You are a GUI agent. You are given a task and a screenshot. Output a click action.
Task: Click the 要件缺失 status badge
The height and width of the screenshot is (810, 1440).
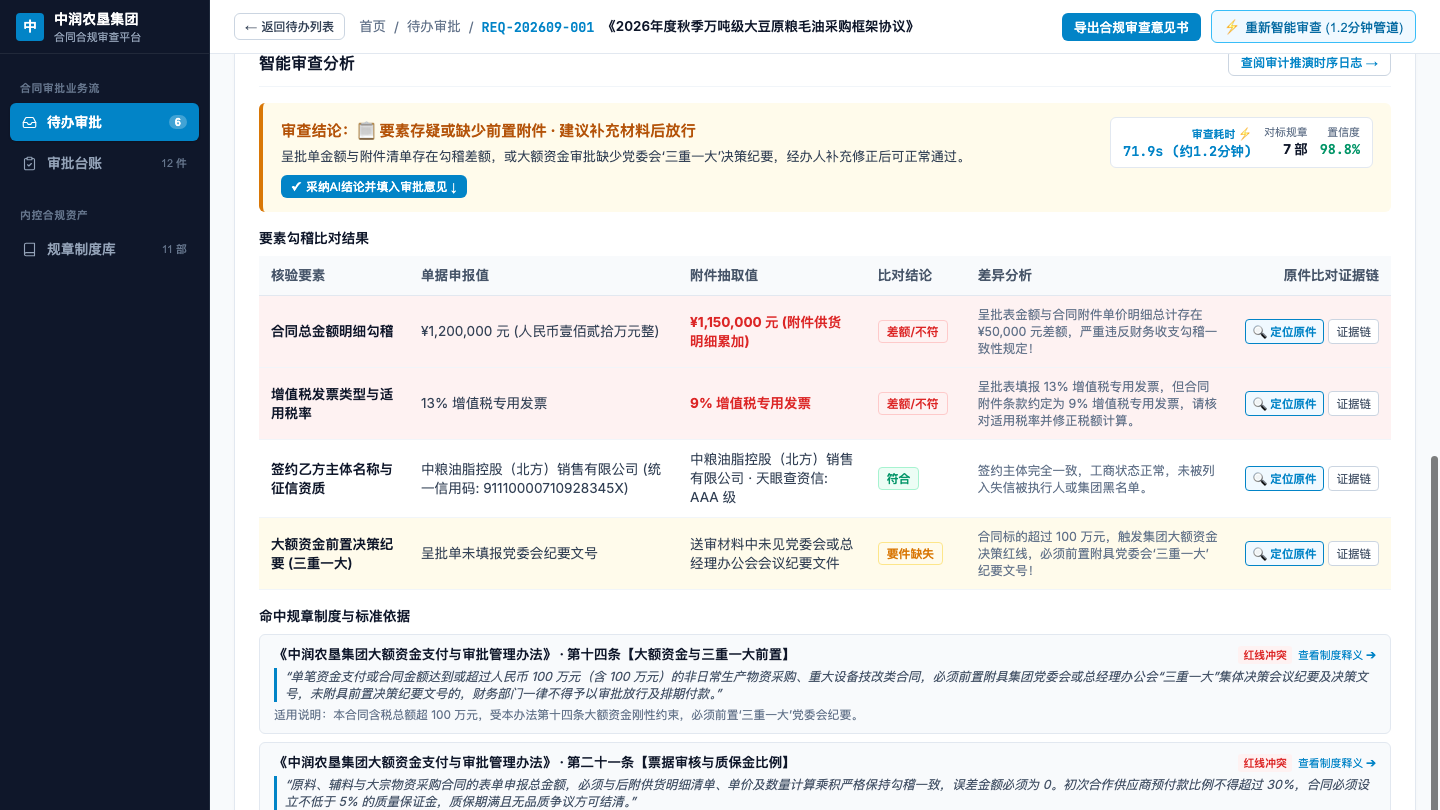[910, 553]
